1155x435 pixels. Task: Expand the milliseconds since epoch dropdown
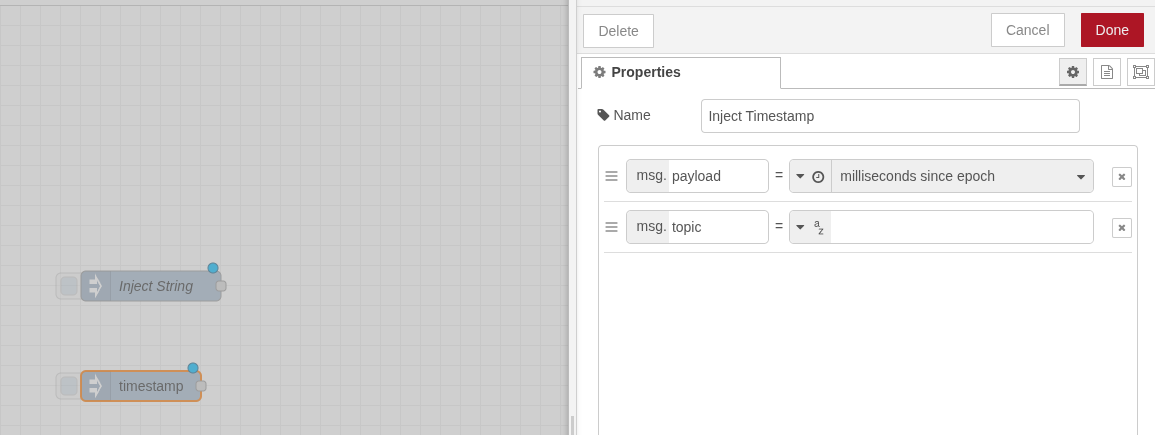click(1081, 177)
